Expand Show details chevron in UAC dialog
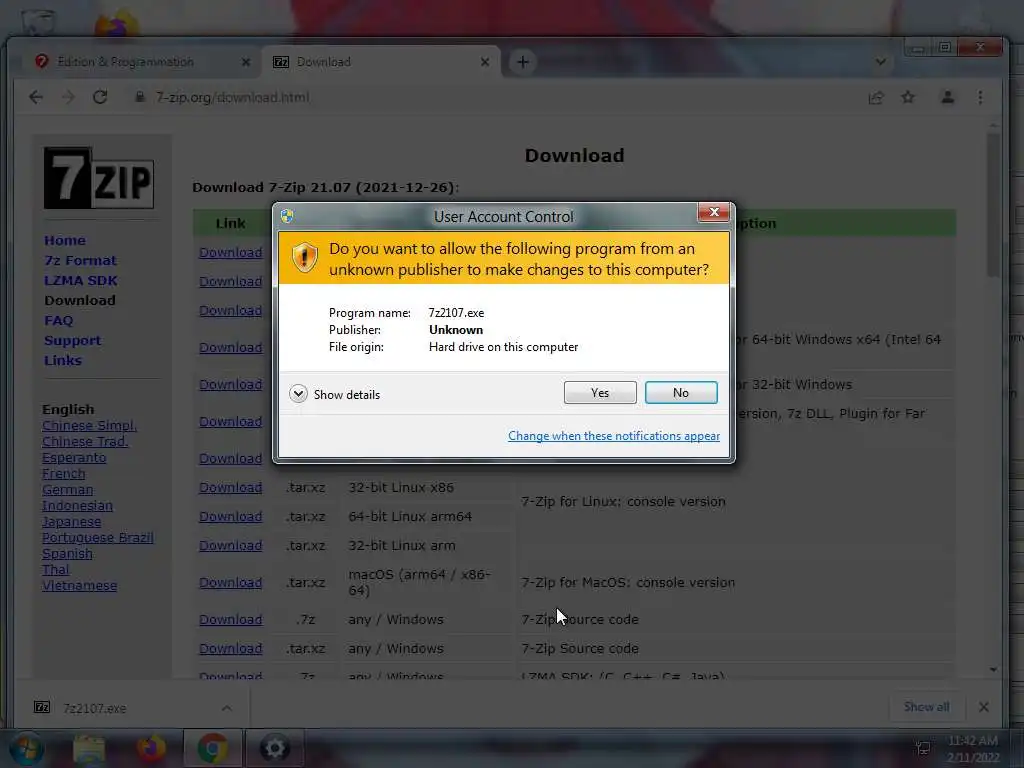The width and height of the screenshot is (1024, 768). point(298,394)
